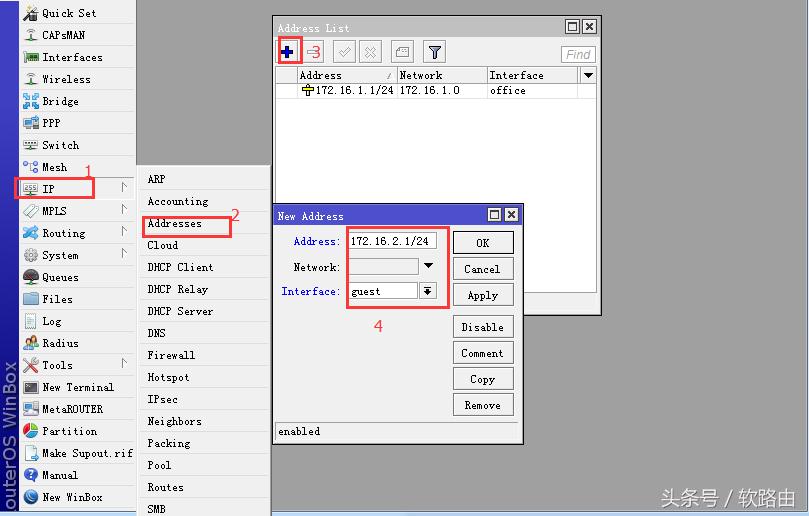Open the Partition pie icon

30,431
